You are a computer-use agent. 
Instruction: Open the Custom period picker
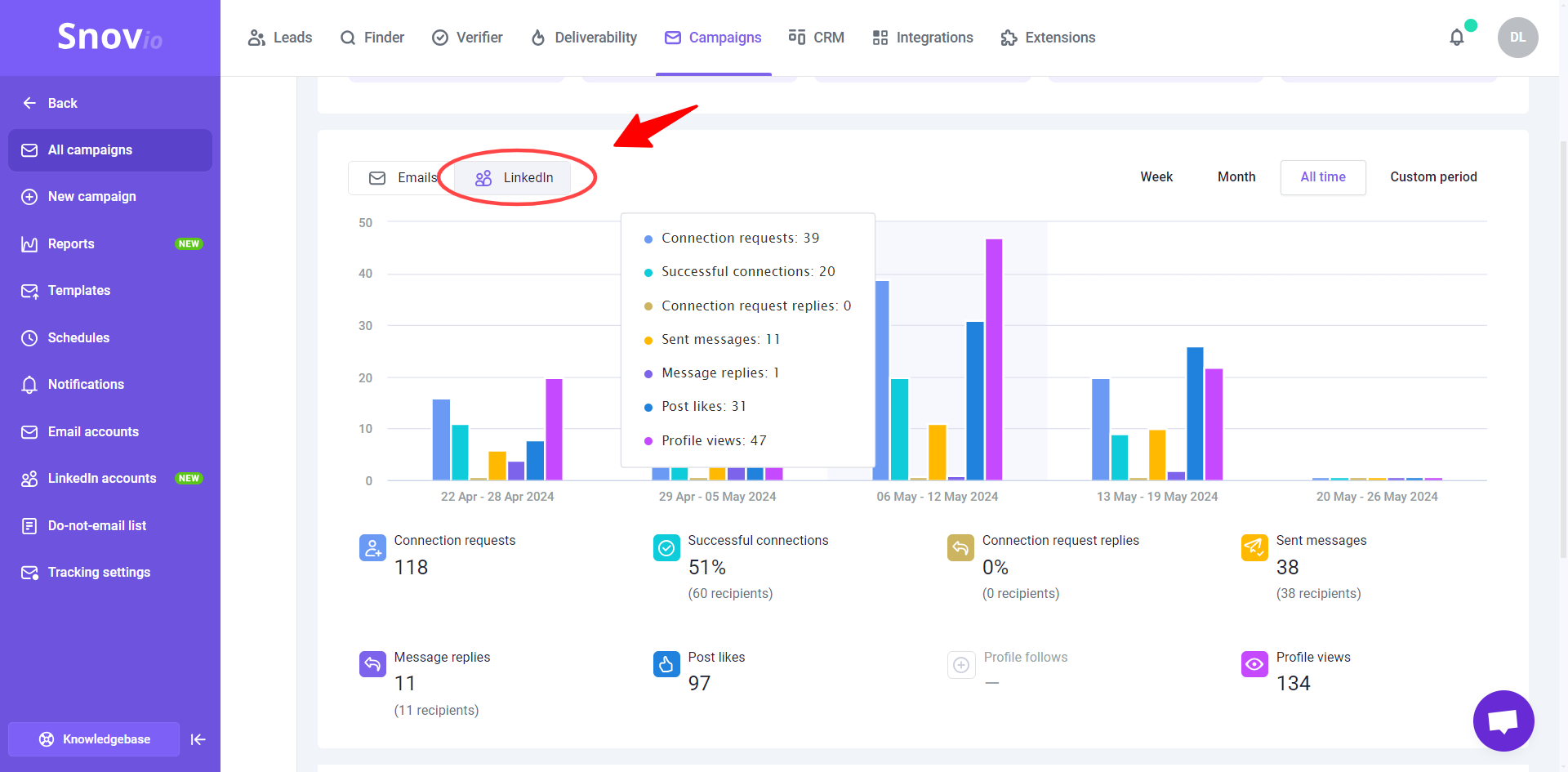tap(1433, 177)
